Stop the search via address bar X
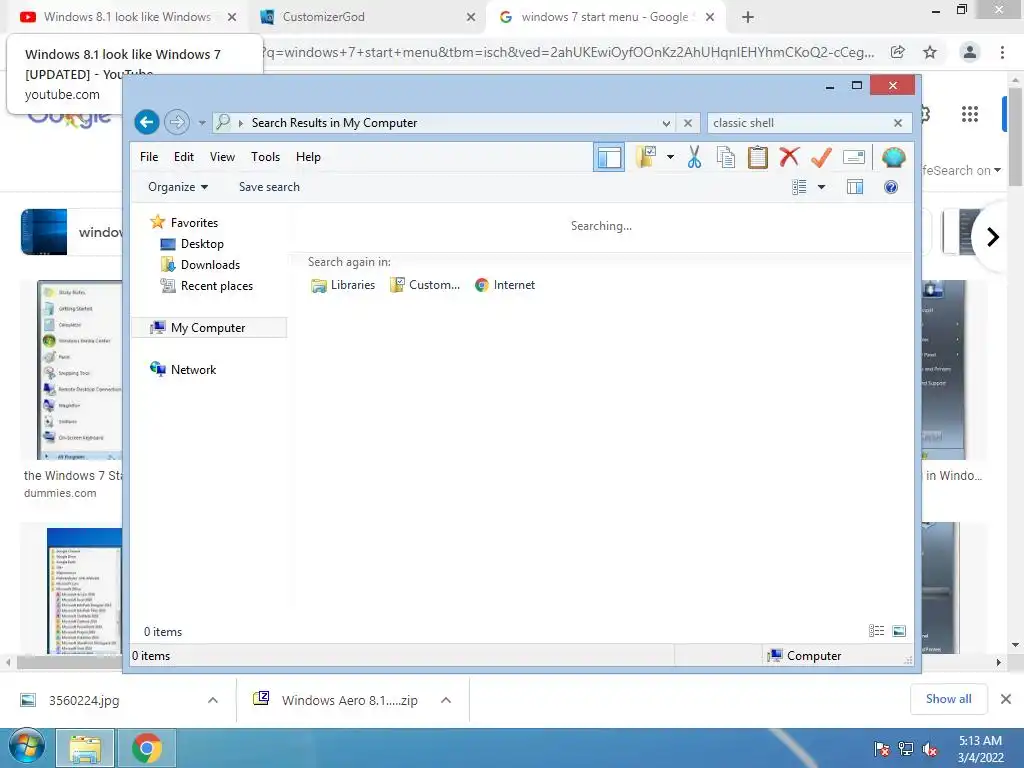Screen dimensions: 1024x768 [688, 123]
